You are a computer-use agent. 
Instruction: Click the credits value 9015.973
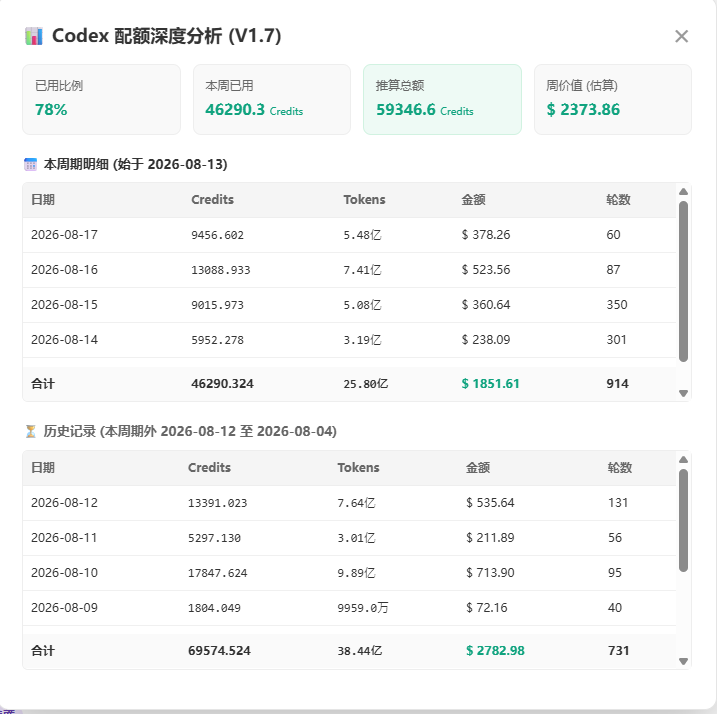coord(217,305)
